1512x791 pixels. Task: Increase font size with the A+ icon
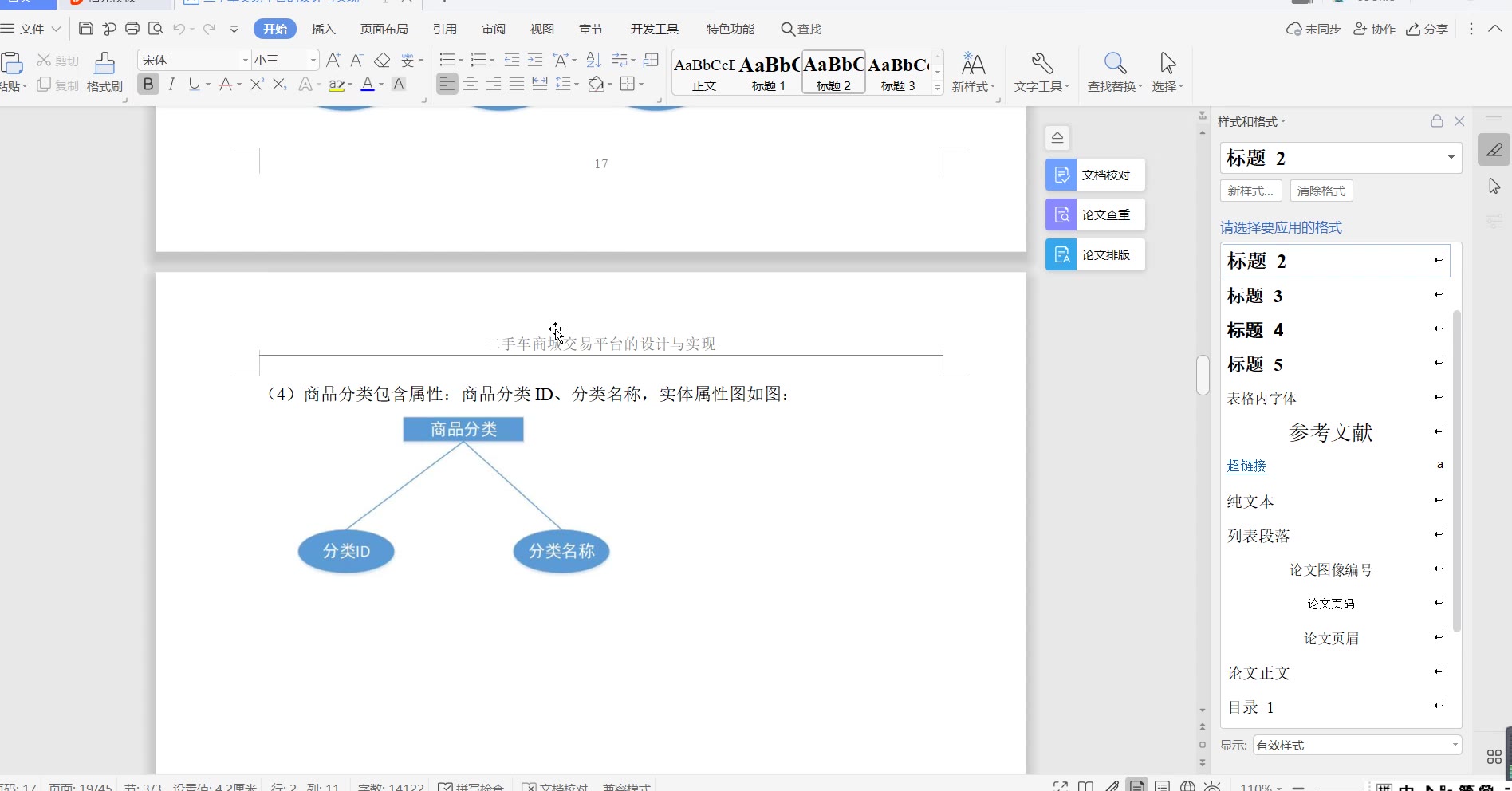(x=333, y=60)
